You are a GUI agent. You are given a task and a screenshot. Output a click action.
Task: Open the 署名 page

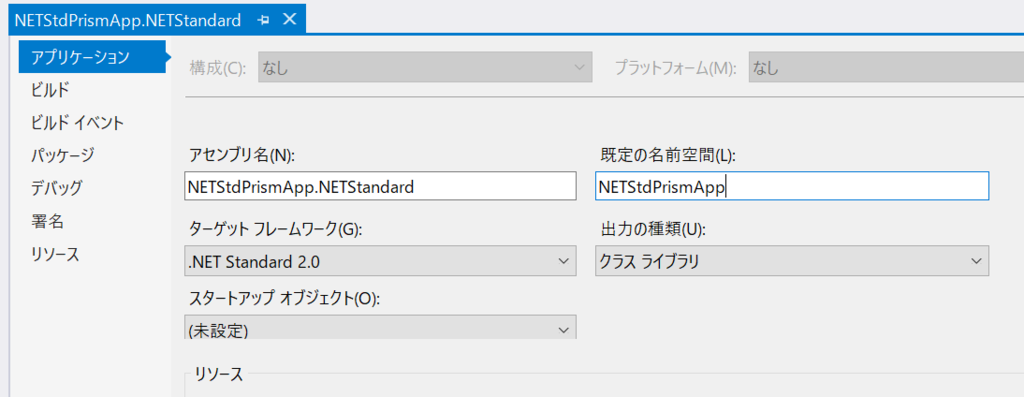[47, 221]
